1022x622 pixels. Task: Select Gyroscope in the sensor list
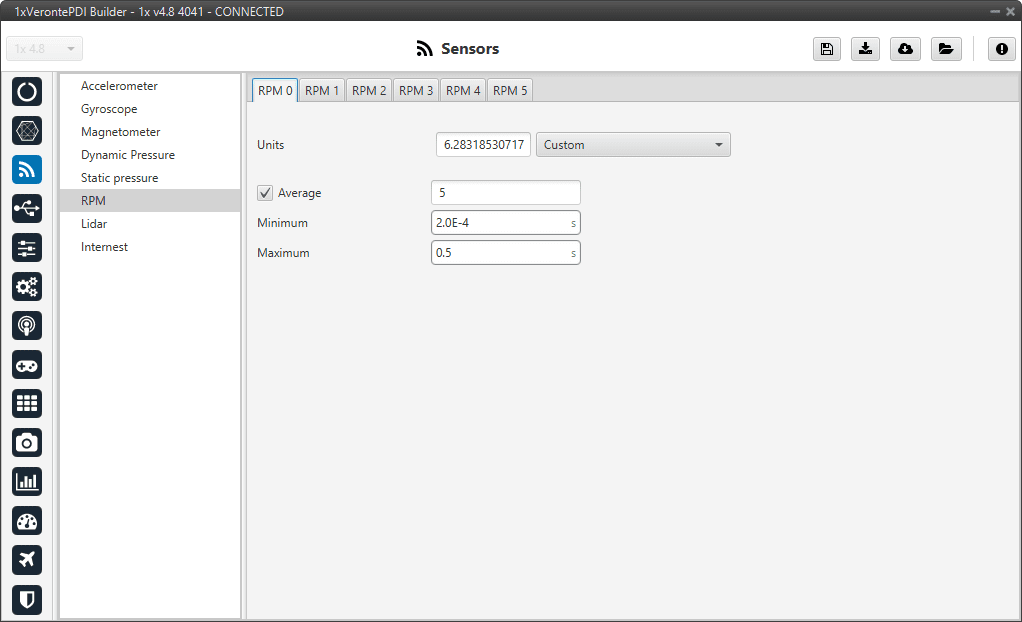click(x=109, y=109)
